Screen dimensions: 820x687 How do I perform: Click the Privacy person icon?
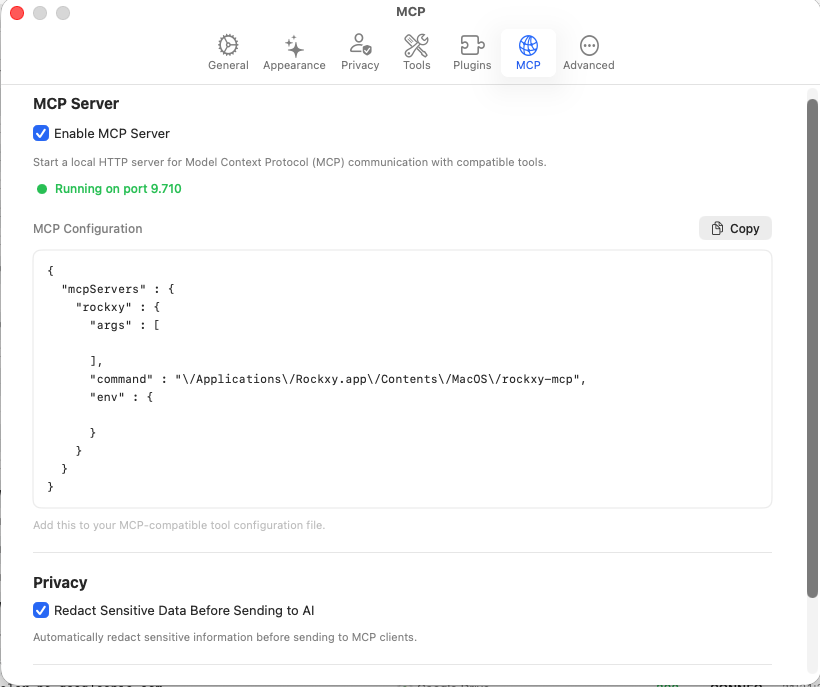[x=360, y=47]
